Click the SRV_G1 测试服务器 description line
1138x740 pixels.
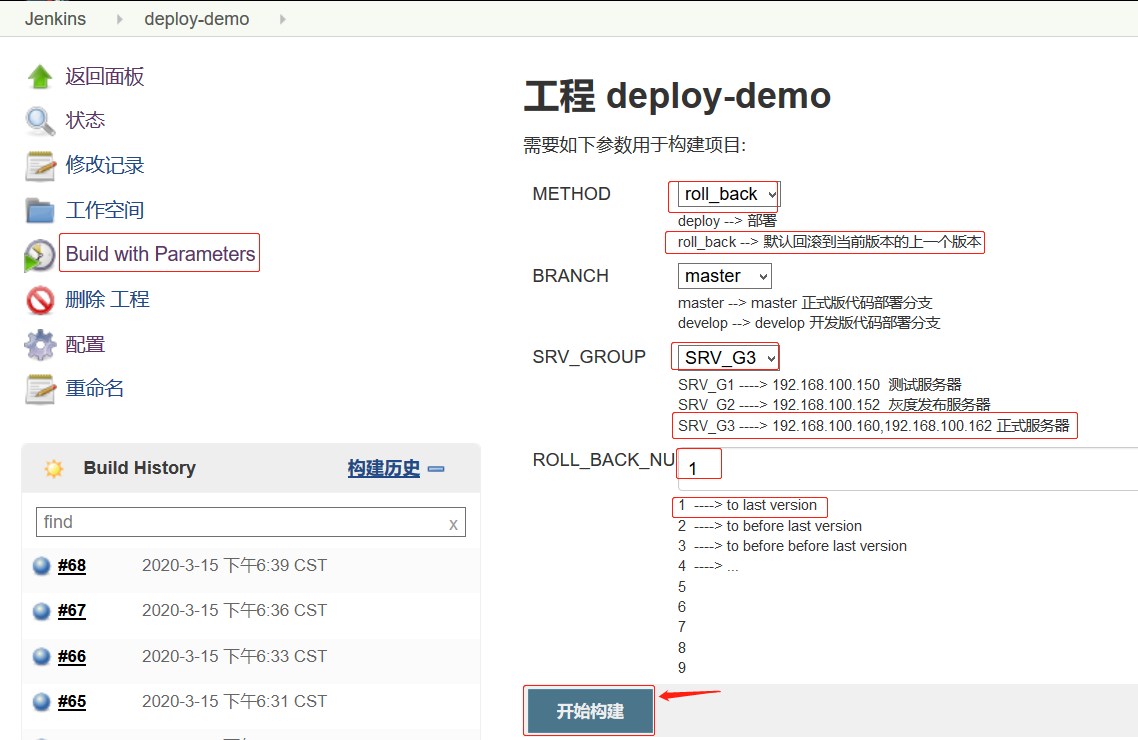click(819, 385)
